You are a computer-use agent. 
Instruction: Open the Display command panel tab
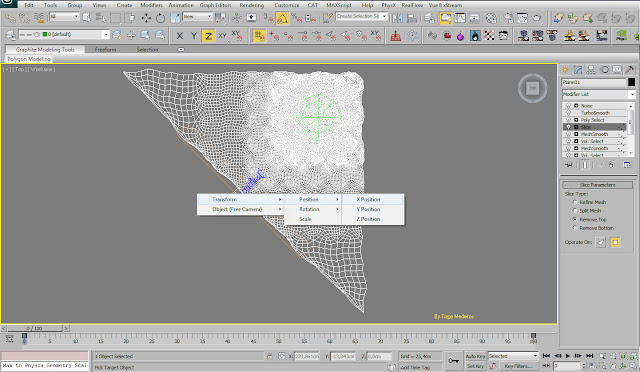[617, 70]
